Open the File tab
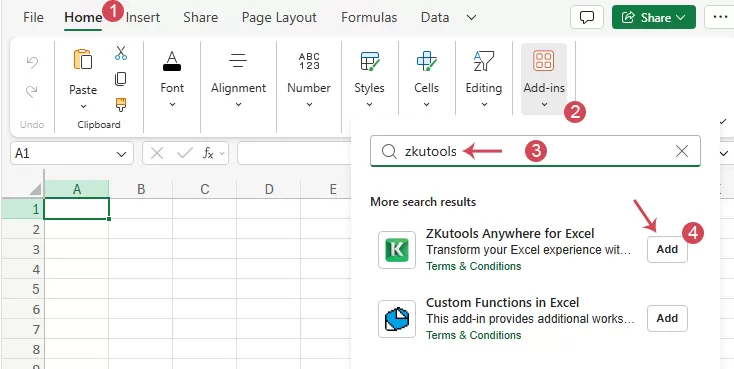 point(33,18)
